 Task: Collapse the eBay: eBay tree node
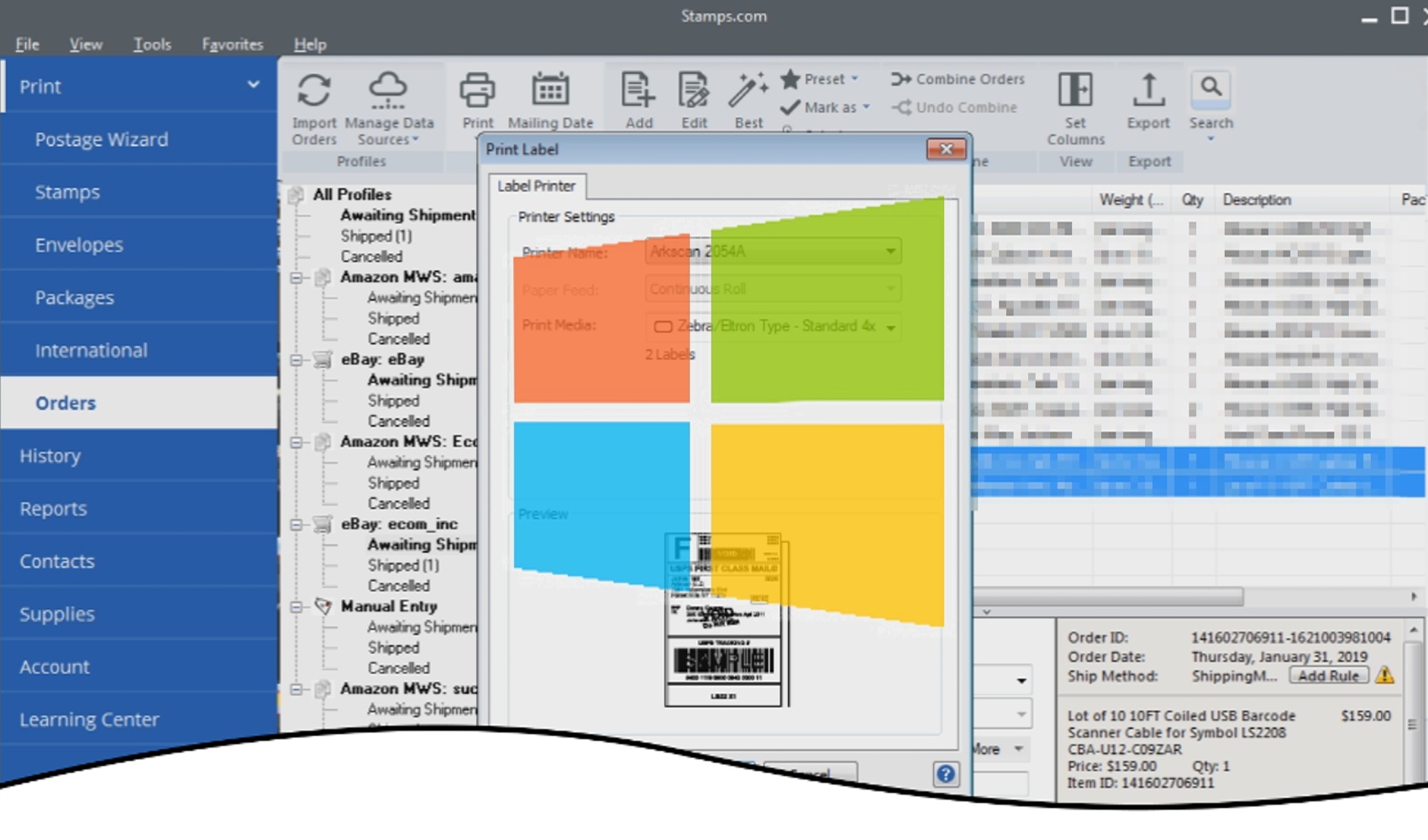(x=297, y=360)
